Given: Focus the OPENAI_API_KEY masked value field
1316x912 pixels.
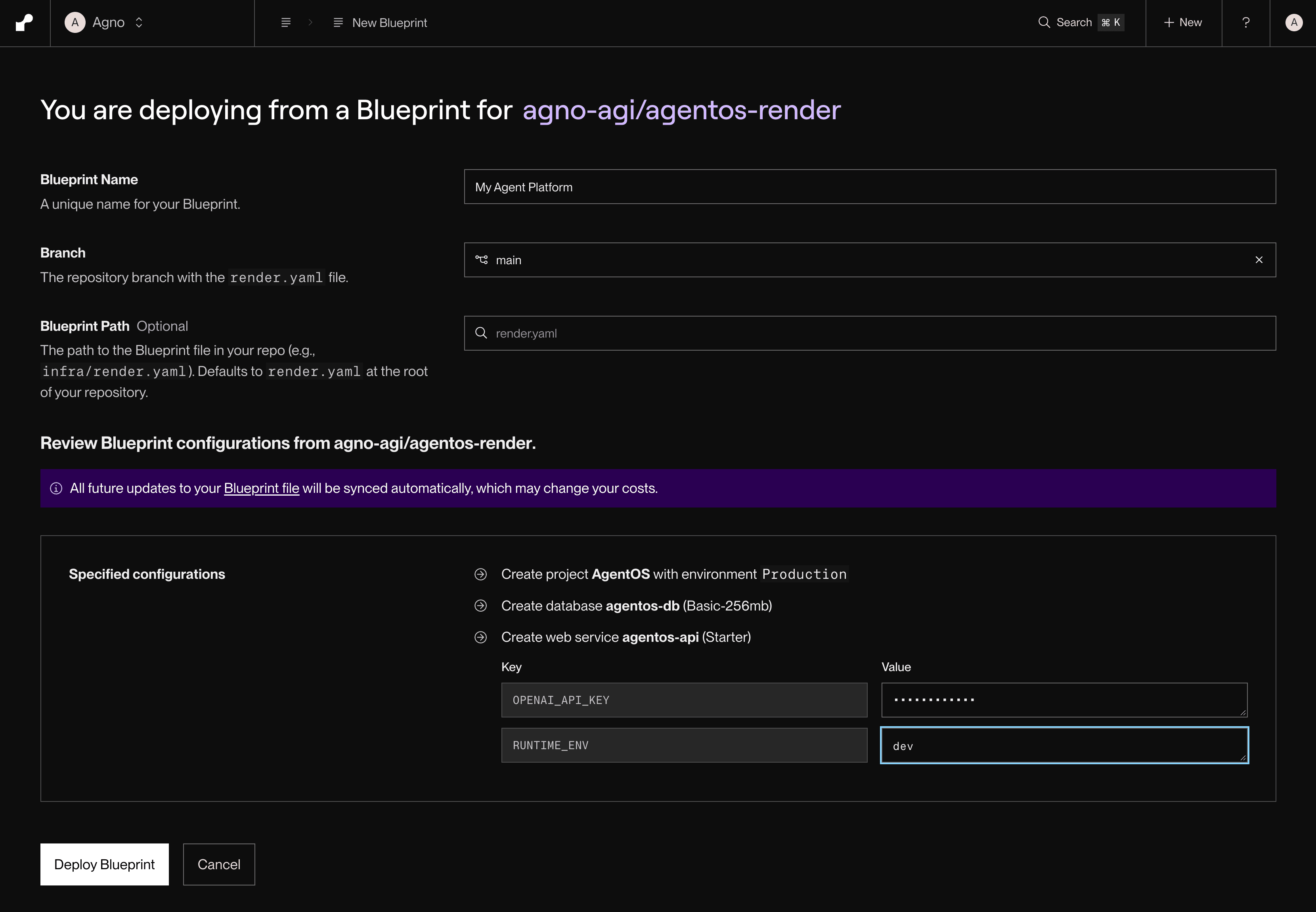Looking at the screenshot, I should tap(1064, 700).
